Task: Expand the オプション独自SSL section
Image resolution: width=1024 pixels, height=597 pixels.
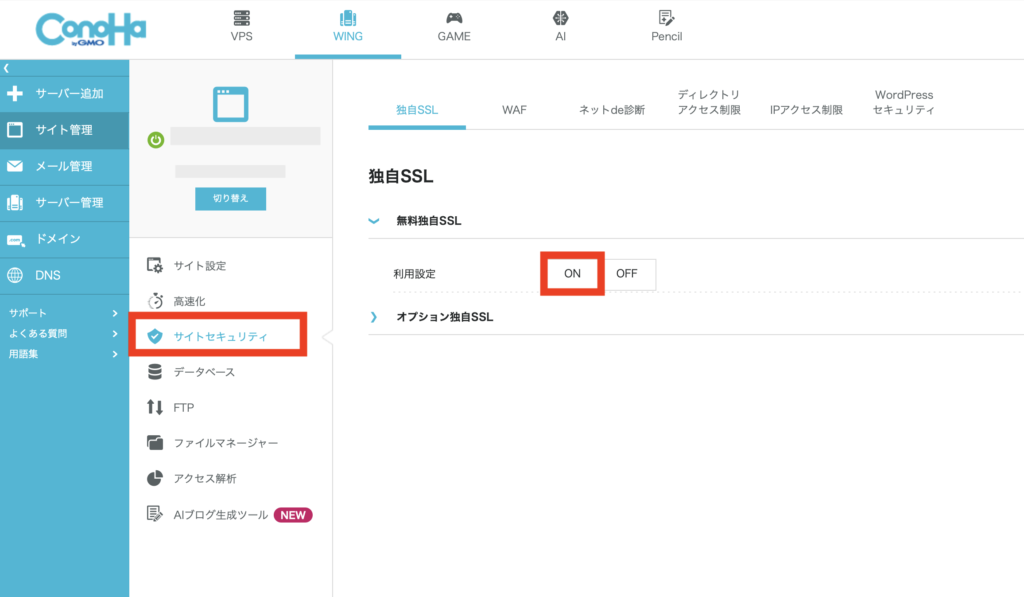Action: click(x=374, y=317)
